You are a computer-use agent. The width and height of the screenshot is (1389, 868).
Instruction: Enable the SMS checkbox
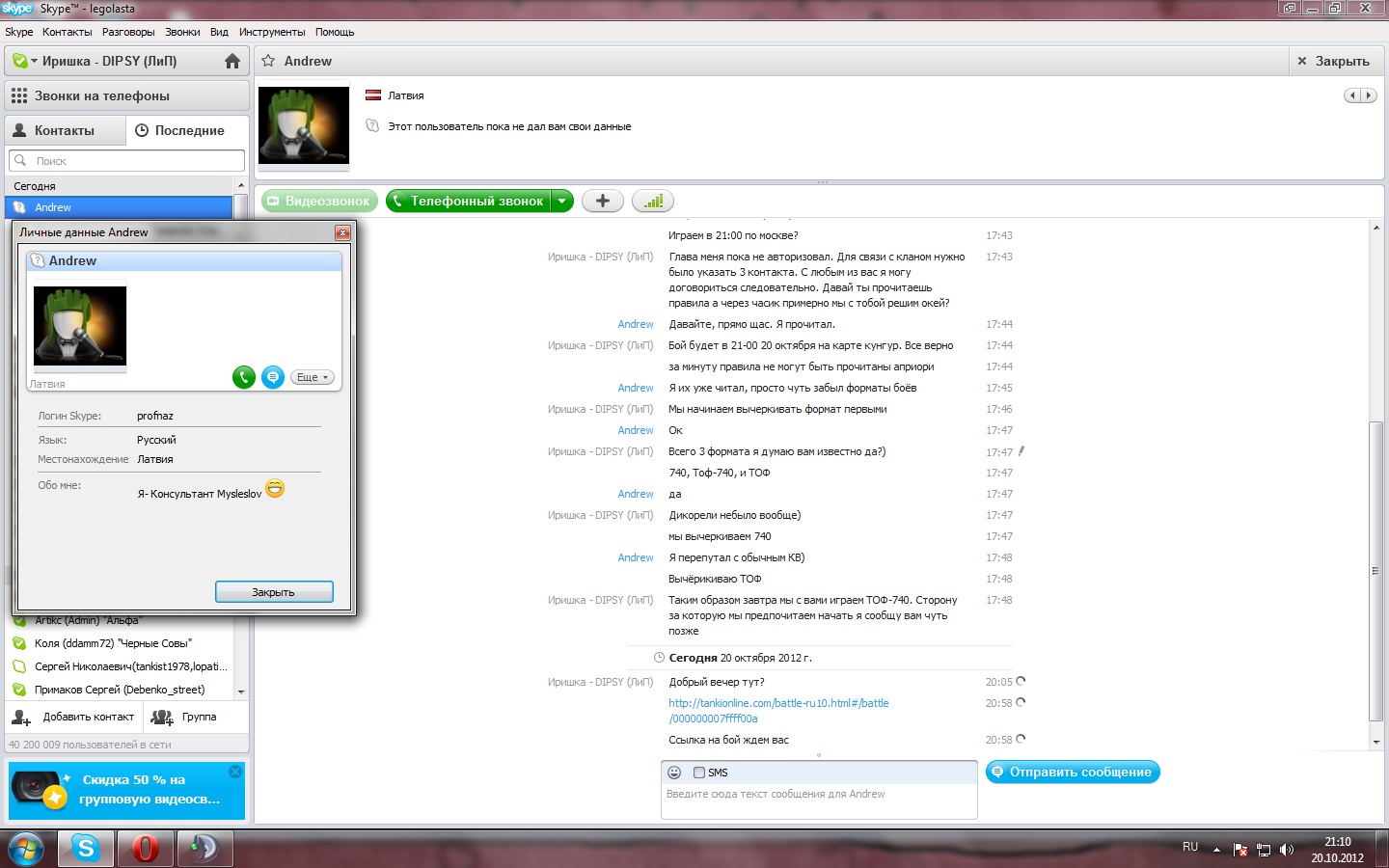699,773
